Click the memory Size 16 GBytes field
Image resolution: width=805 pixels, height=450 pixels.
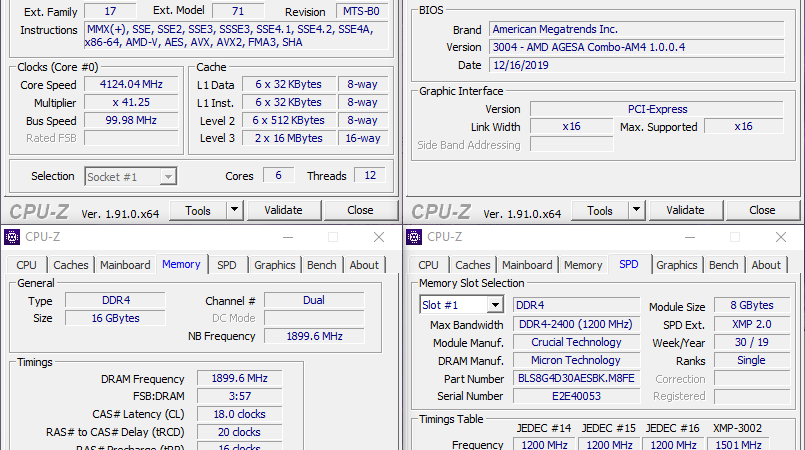[x=116, y=318]
